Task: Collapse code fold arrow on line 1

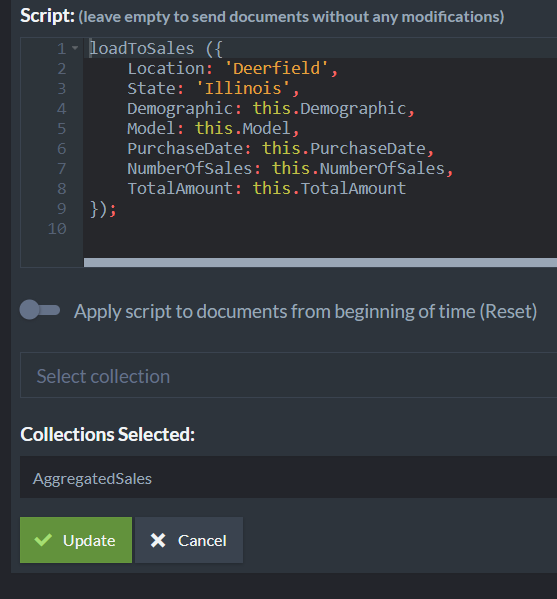Action: 75,48
